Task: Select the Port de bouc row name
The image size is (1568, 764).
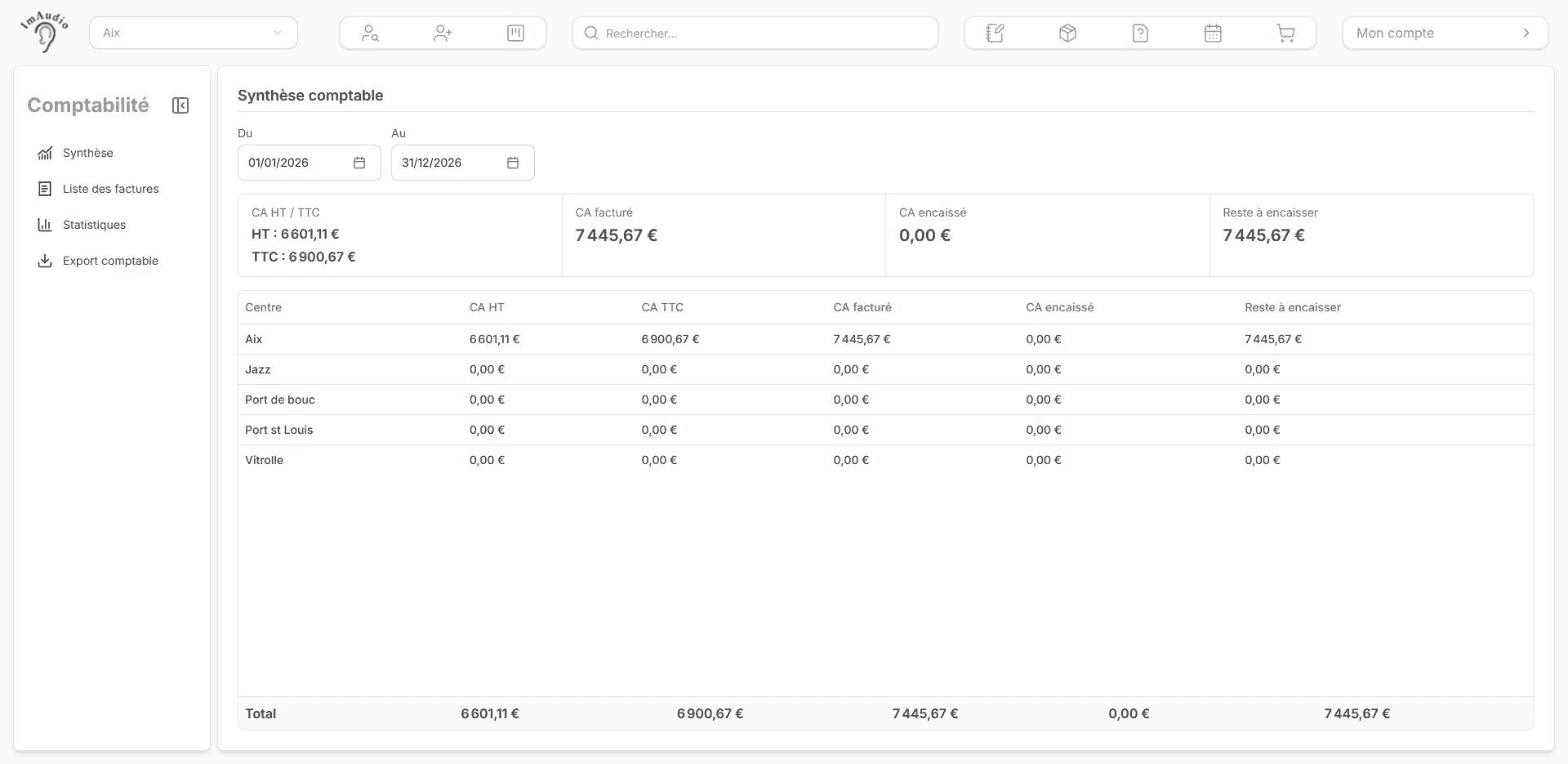Action: (280, 399)
